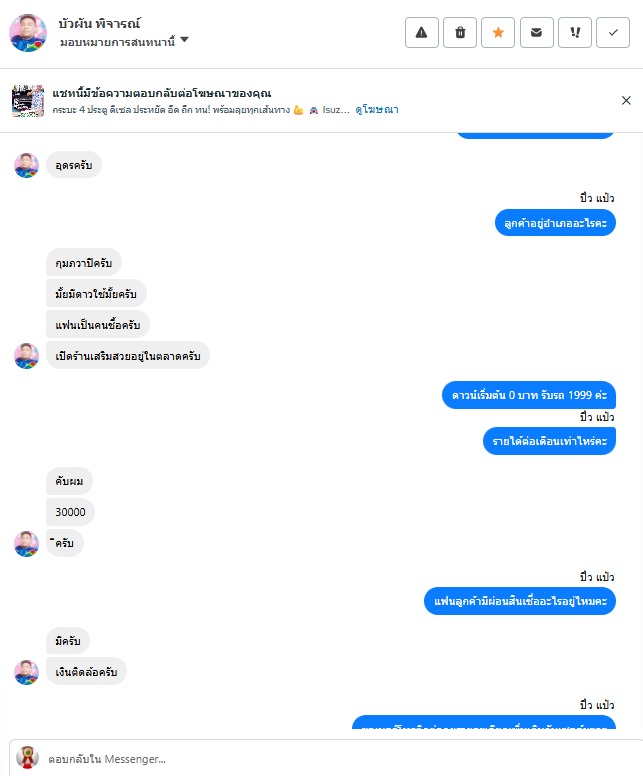Mark as follow-up with the exclamation icon

(575, 33)
